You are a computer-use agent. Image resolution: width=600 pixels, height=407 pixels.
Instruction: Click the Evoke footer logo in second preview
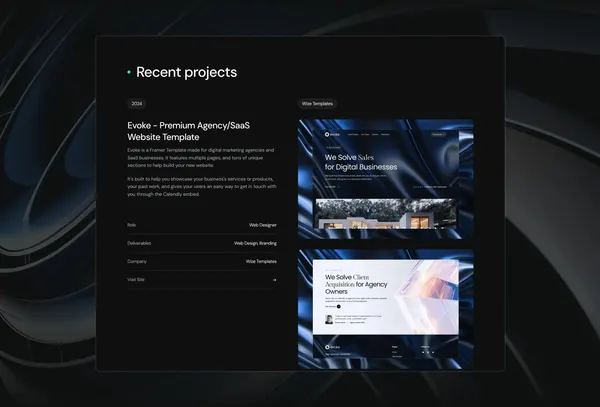pos(332,347)
